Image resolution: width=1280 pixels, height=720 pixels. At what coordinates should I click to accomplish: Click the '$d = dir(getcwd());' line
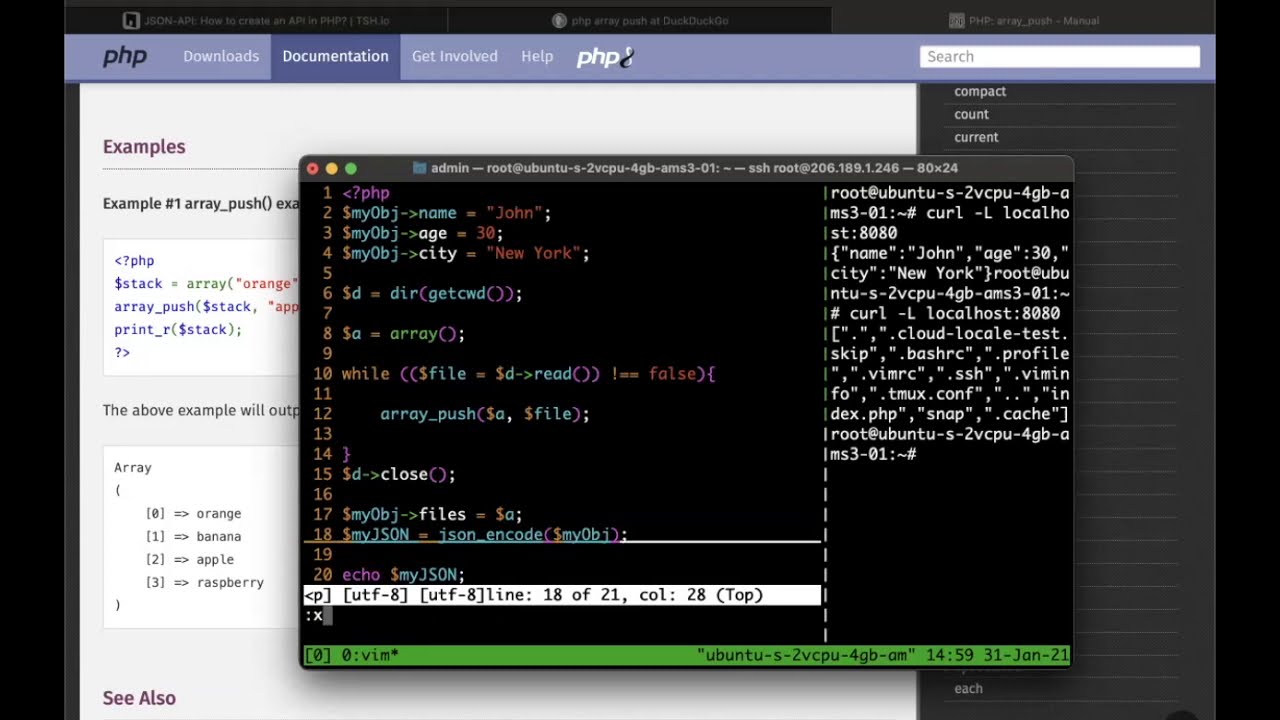tap(432, 293)
